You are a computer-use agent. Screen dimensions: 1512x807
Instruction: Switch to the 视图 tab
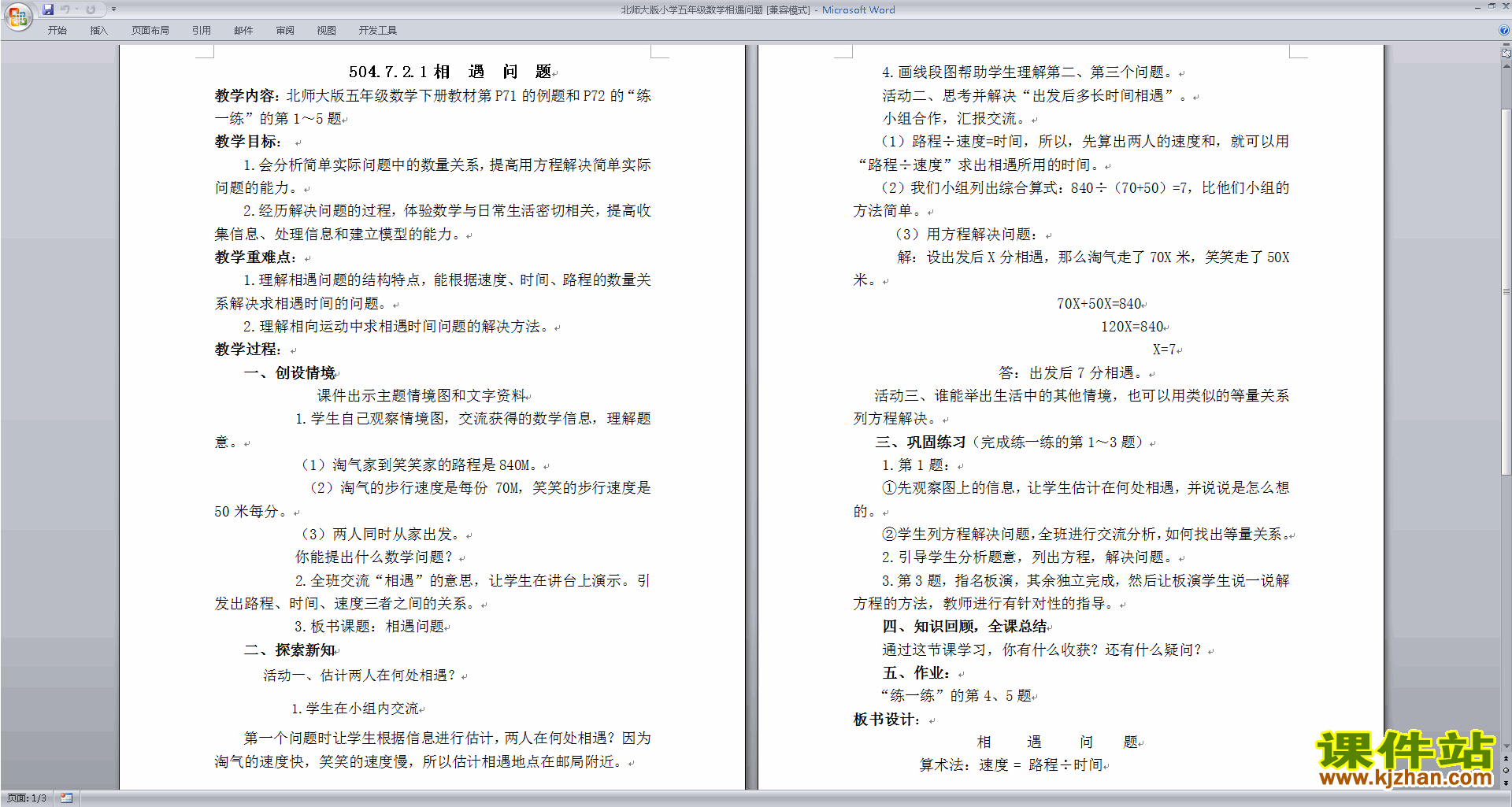pyautogui.click(x=327, y=30)
